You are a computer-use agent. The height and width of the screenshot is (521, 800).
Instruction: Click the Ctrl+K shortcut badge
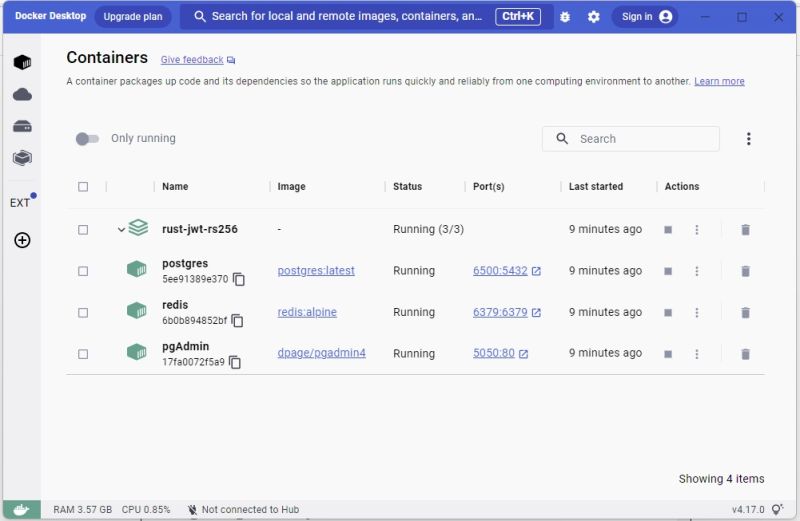(x=518, y=17)
